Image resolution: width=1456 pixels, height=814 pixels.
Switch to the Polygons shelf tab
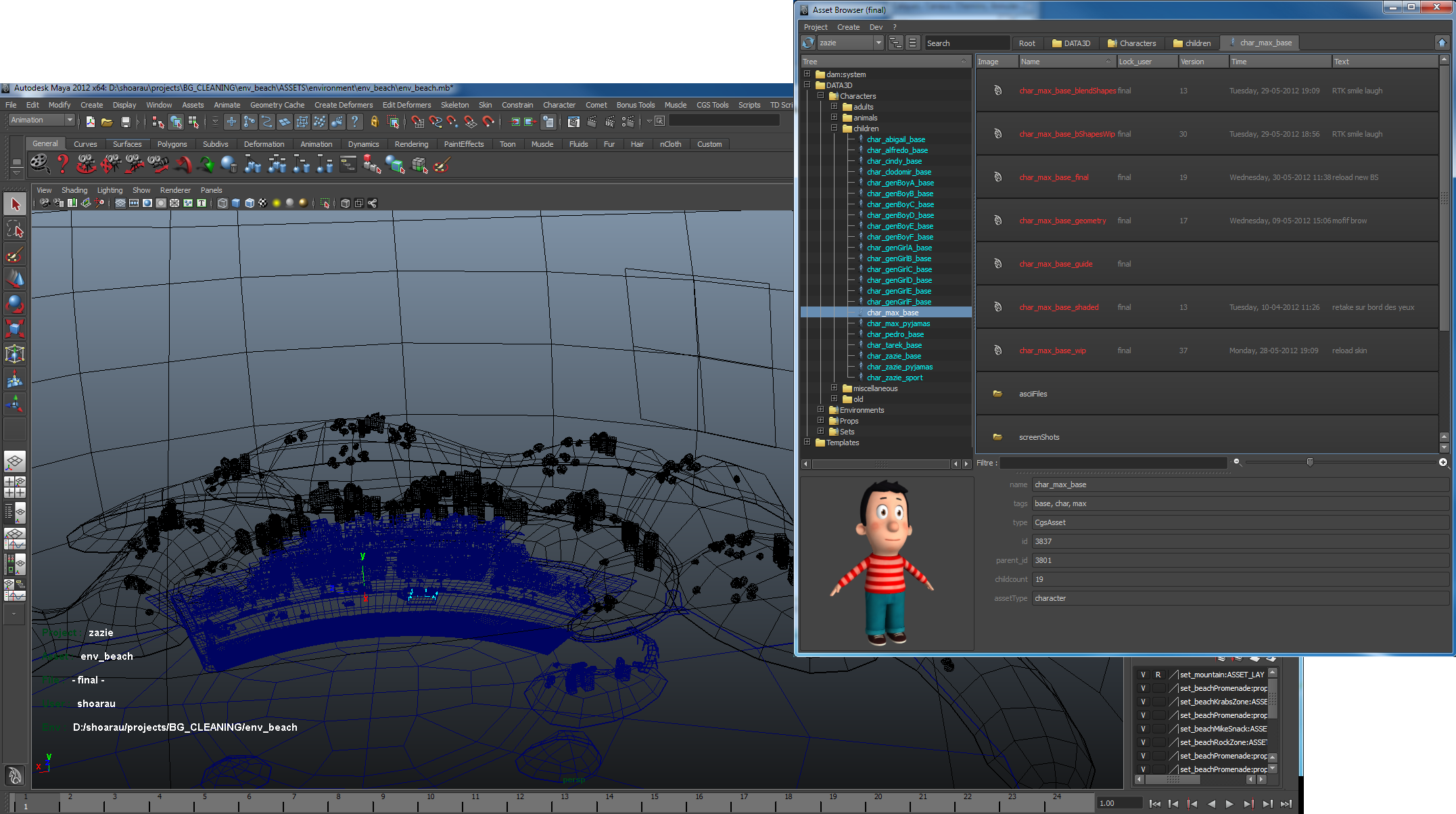tap(172, 144)
